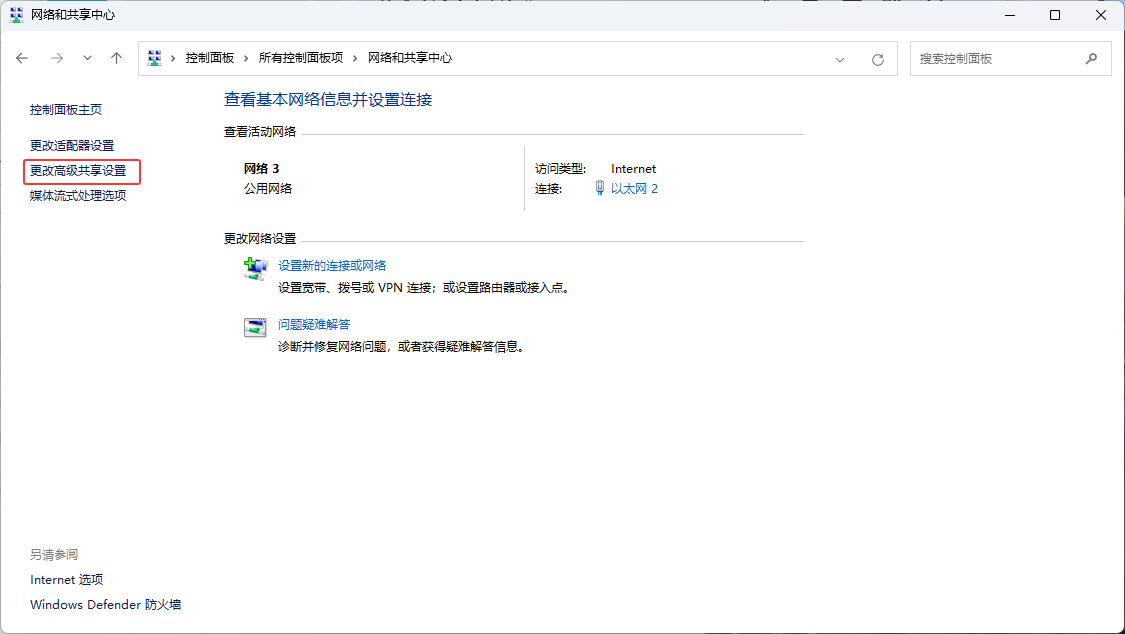Viewport: 1125px width, 634px height.
Task: Click the back navigation arrow
Action: tap(22, 58)
